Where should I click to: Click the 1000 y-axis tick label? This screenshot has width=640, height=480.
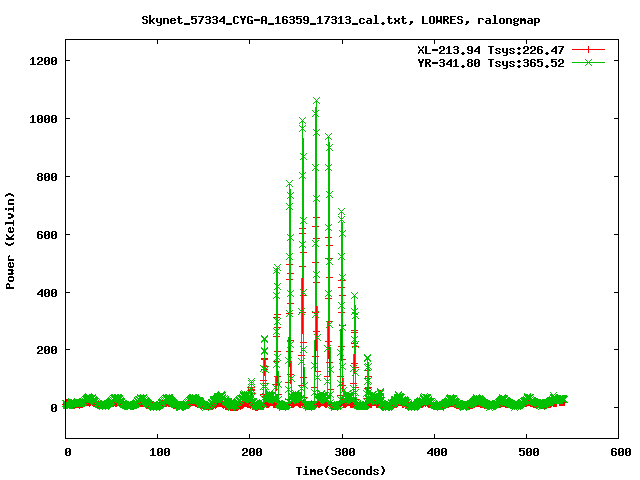pos(43,119)
